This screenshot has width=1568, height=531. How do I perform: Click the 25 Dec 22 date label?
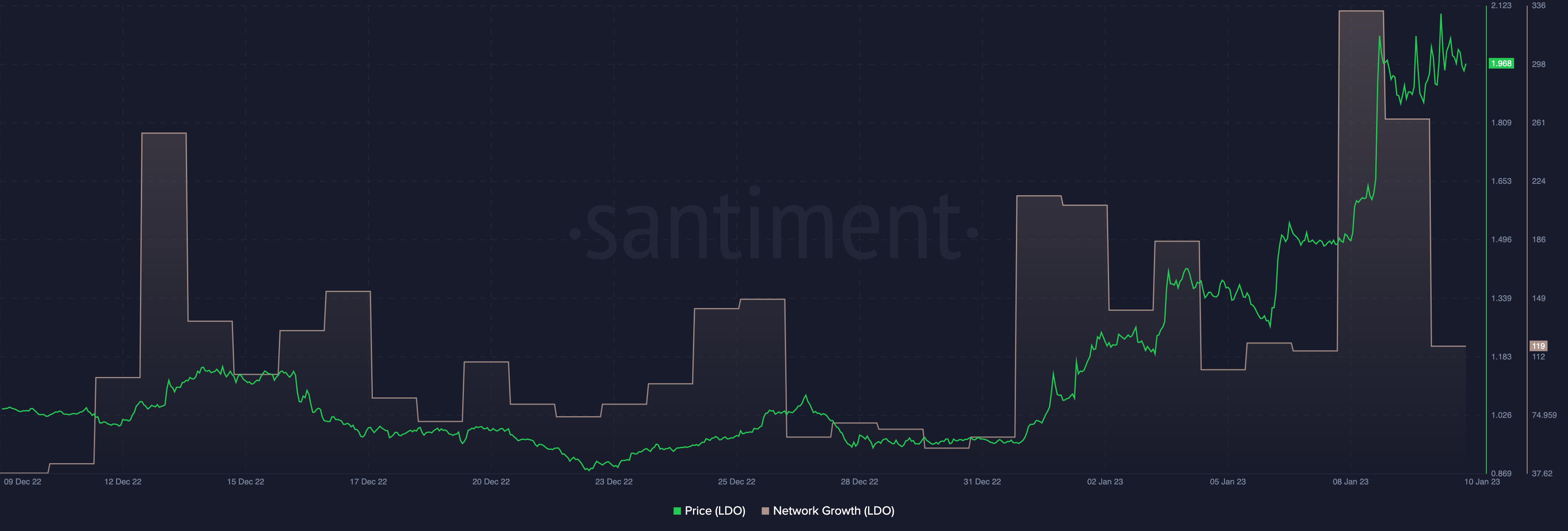[x=737, y=482]
